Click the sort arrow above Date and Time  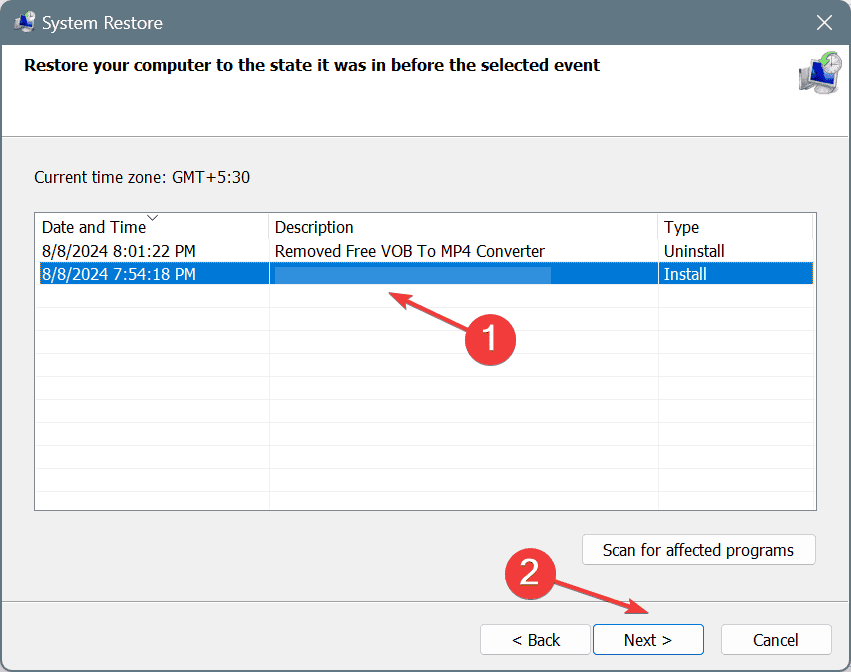tap(152, 217)
